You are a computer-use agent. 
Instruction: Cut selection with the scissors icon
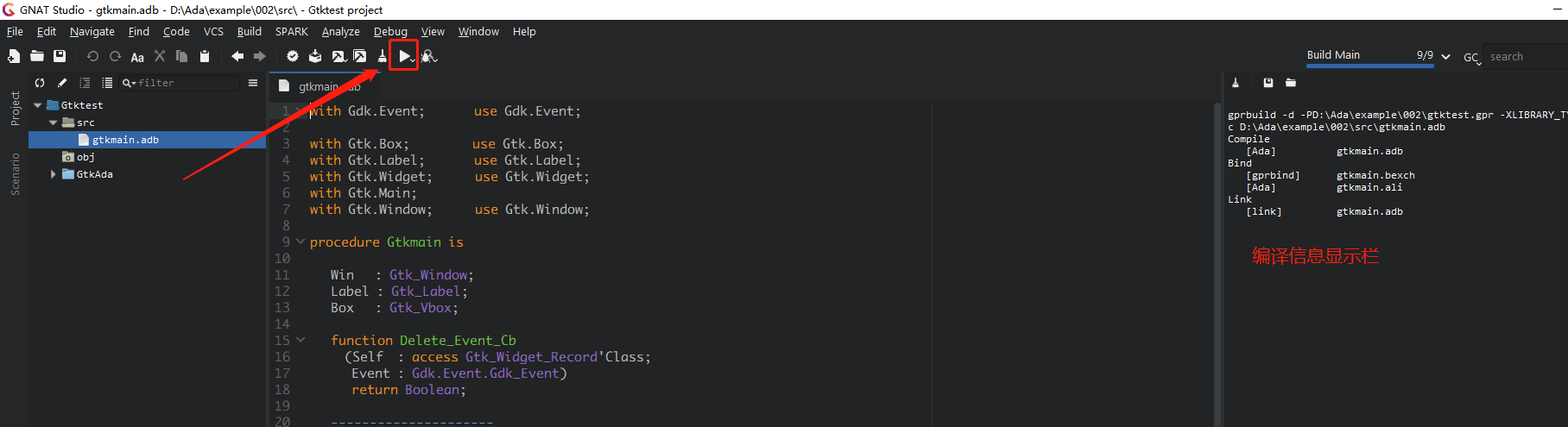click(160, 56)
